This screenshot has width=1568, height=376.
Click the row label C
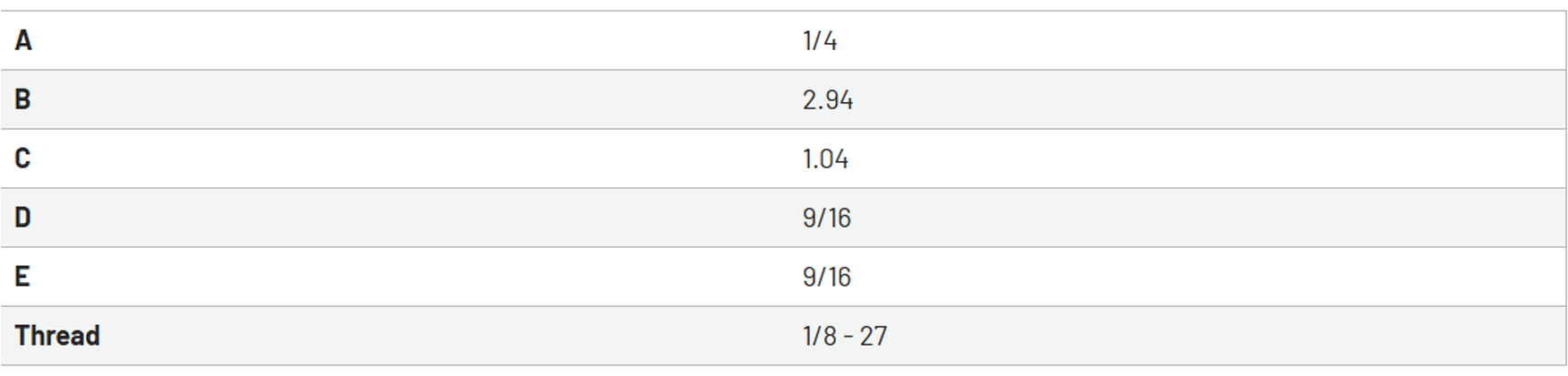point(23,159)
